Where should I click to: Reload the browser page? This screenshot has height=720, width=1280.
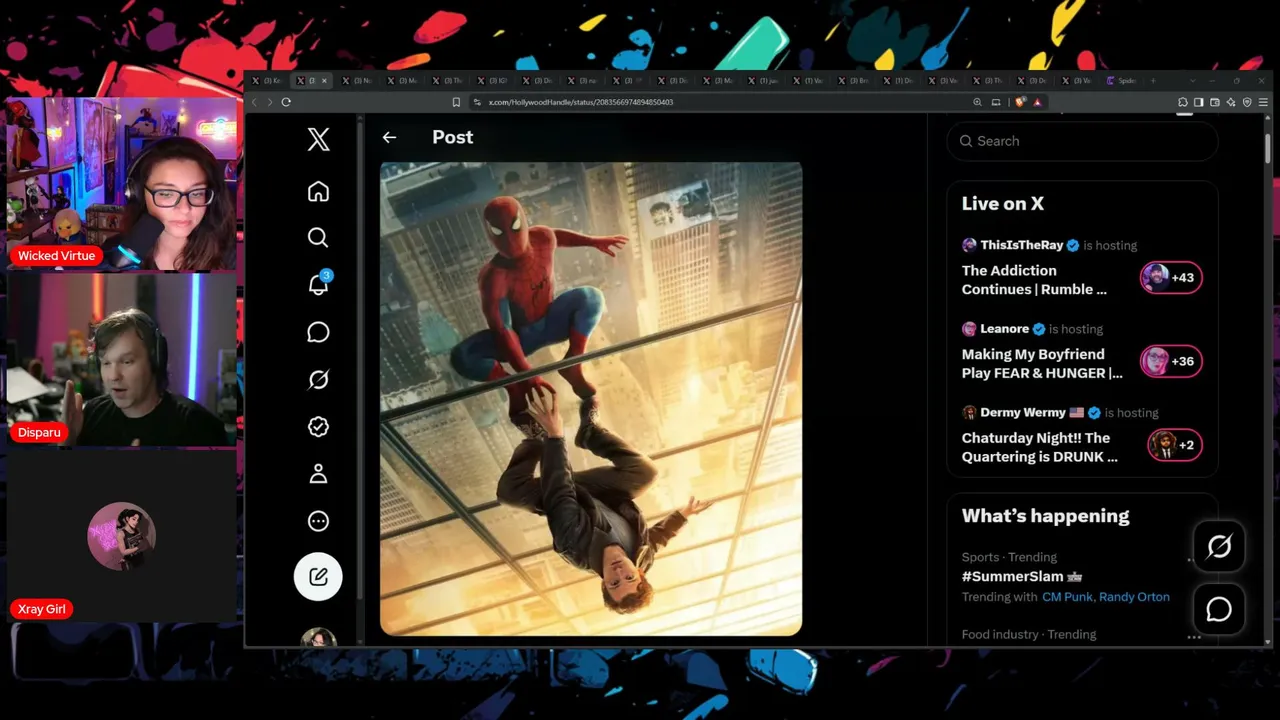[x=286, y=102]
